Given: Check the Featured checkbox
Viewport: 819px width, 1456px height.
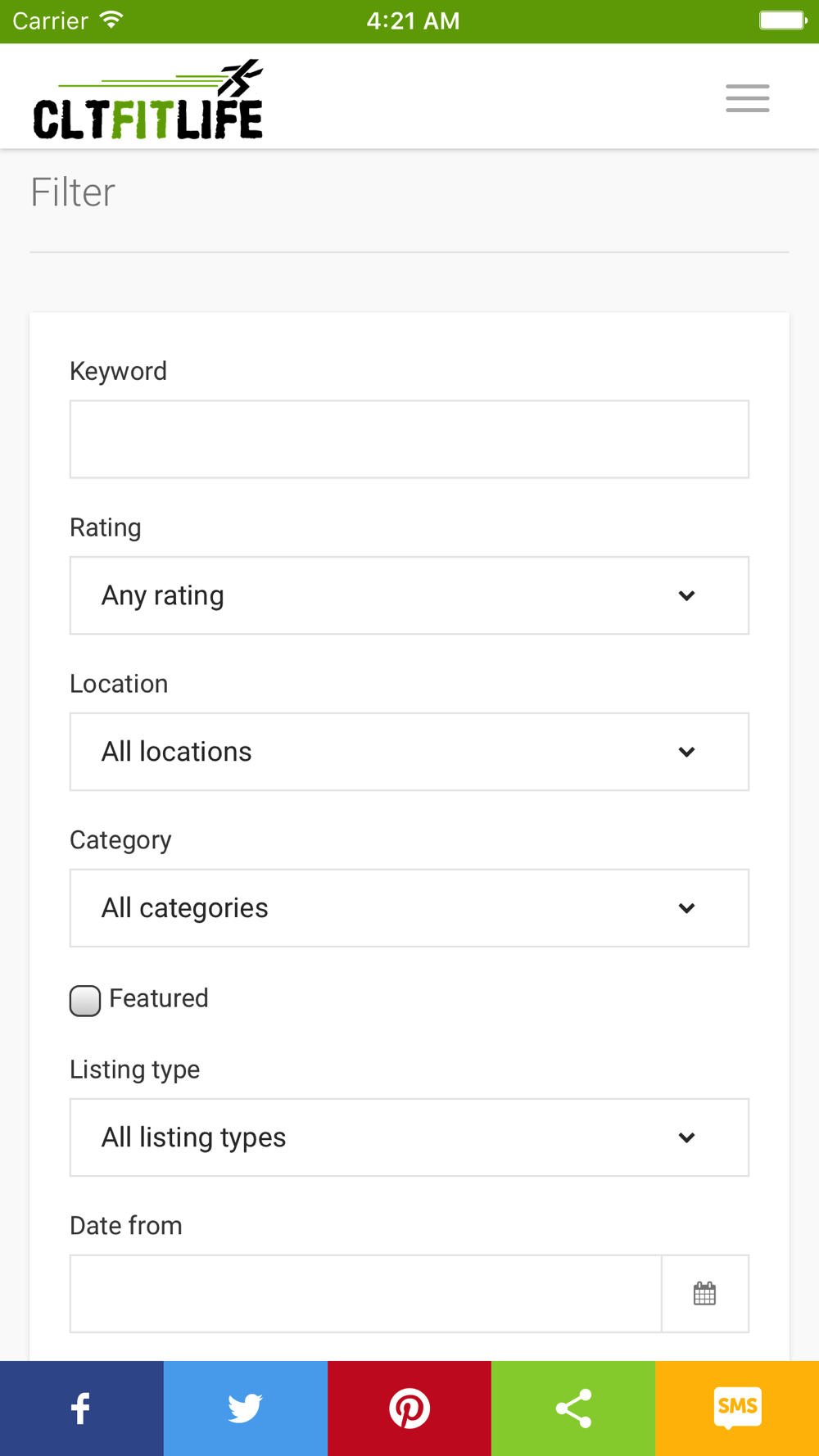Looking at the screenshot, I should (85, 1000).
